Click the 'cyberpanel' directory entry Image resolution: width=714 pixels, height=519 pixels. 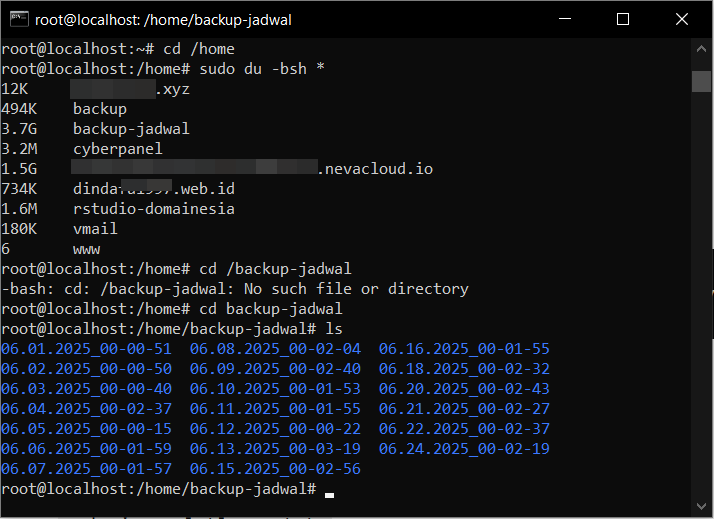[x=118, y=149]
